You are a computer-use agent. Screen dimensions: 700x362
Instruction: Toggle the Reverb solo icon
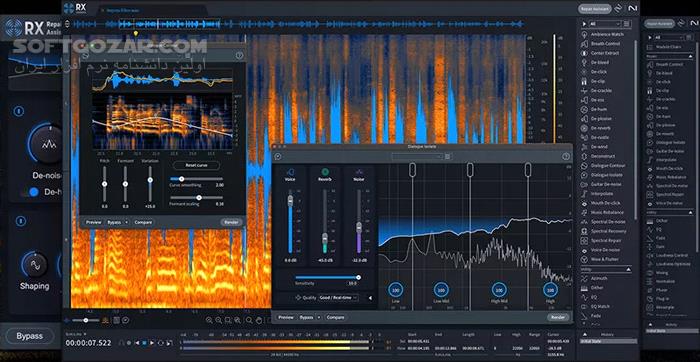[x=325, y=172]
